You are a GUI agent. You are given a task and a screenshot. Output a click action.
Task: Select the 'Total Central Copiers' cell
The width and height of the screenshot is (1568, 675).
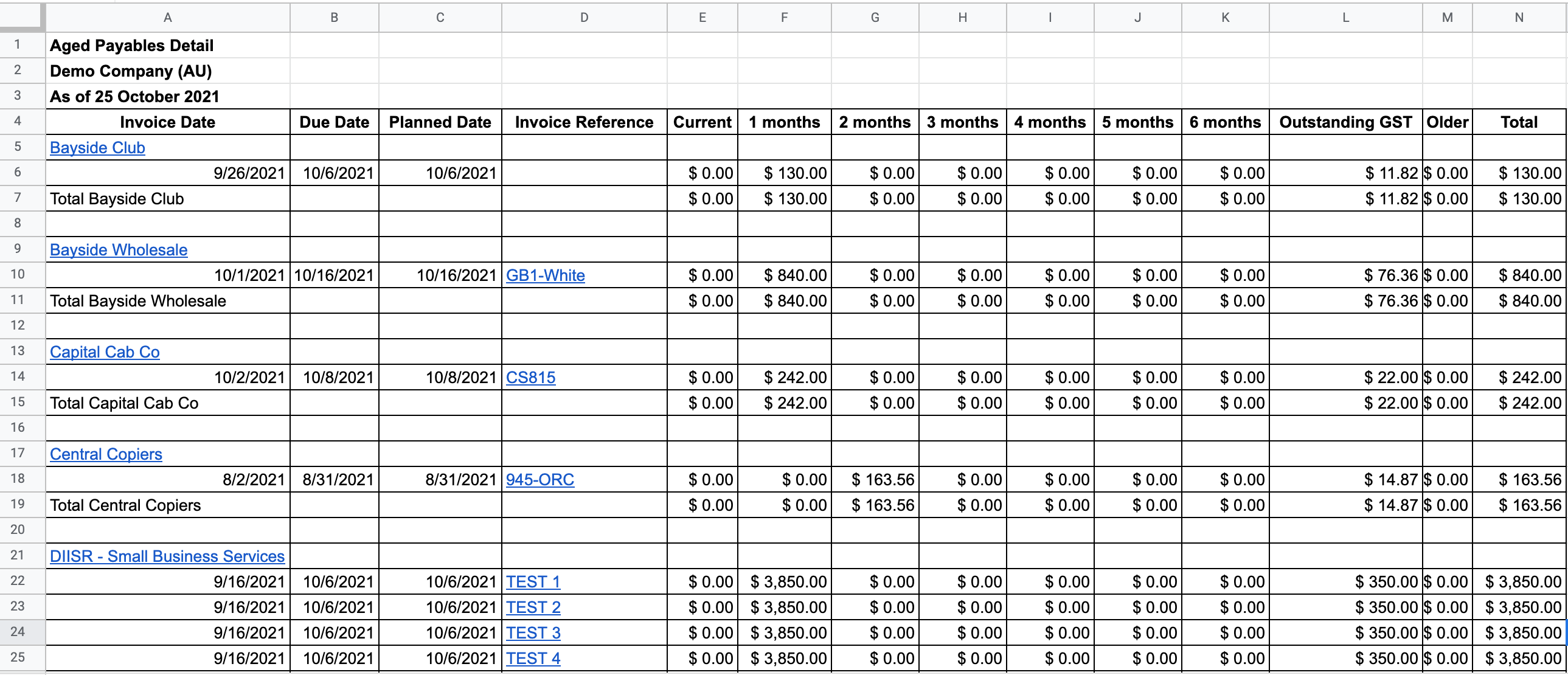pos(168,506)
